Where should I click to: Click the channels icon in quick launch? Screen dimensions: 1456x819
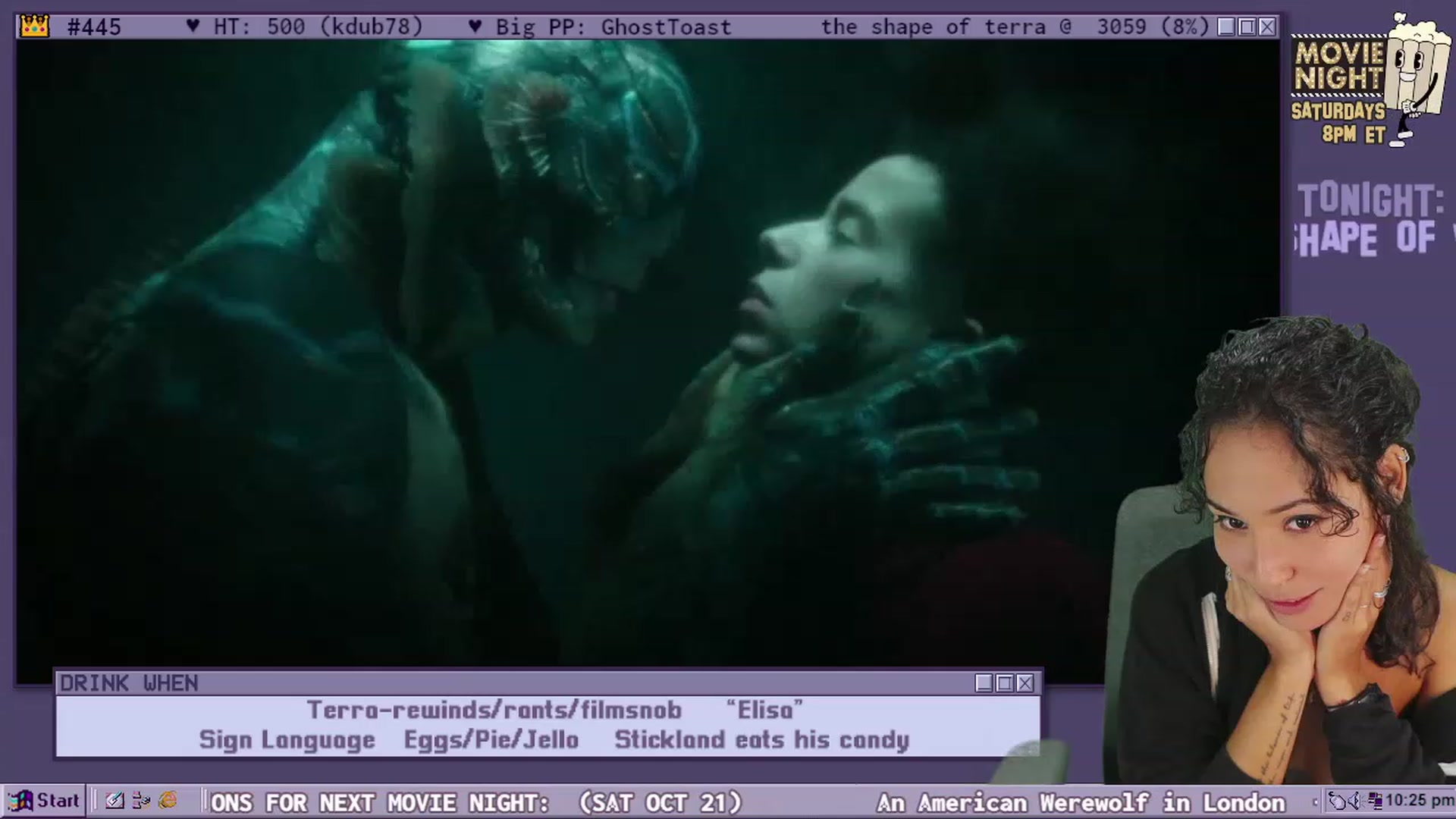(141, 801)
